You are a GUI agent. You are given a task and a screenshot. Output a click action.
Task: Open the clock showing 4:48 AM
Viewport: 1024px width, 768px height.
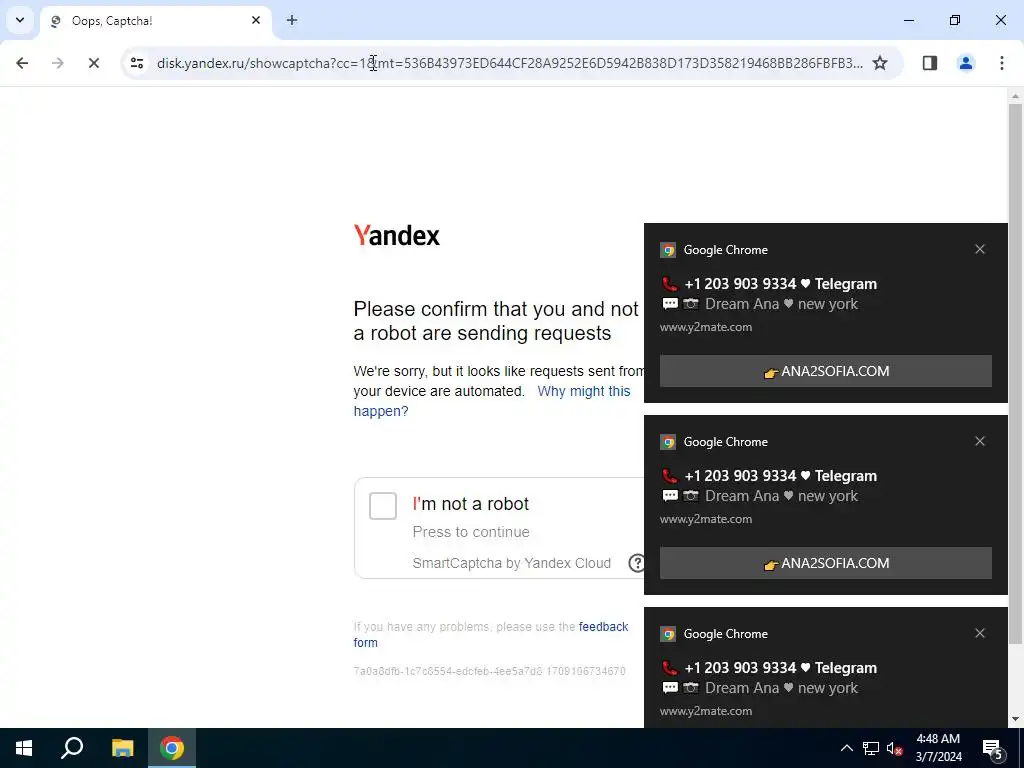click(938, 748)
